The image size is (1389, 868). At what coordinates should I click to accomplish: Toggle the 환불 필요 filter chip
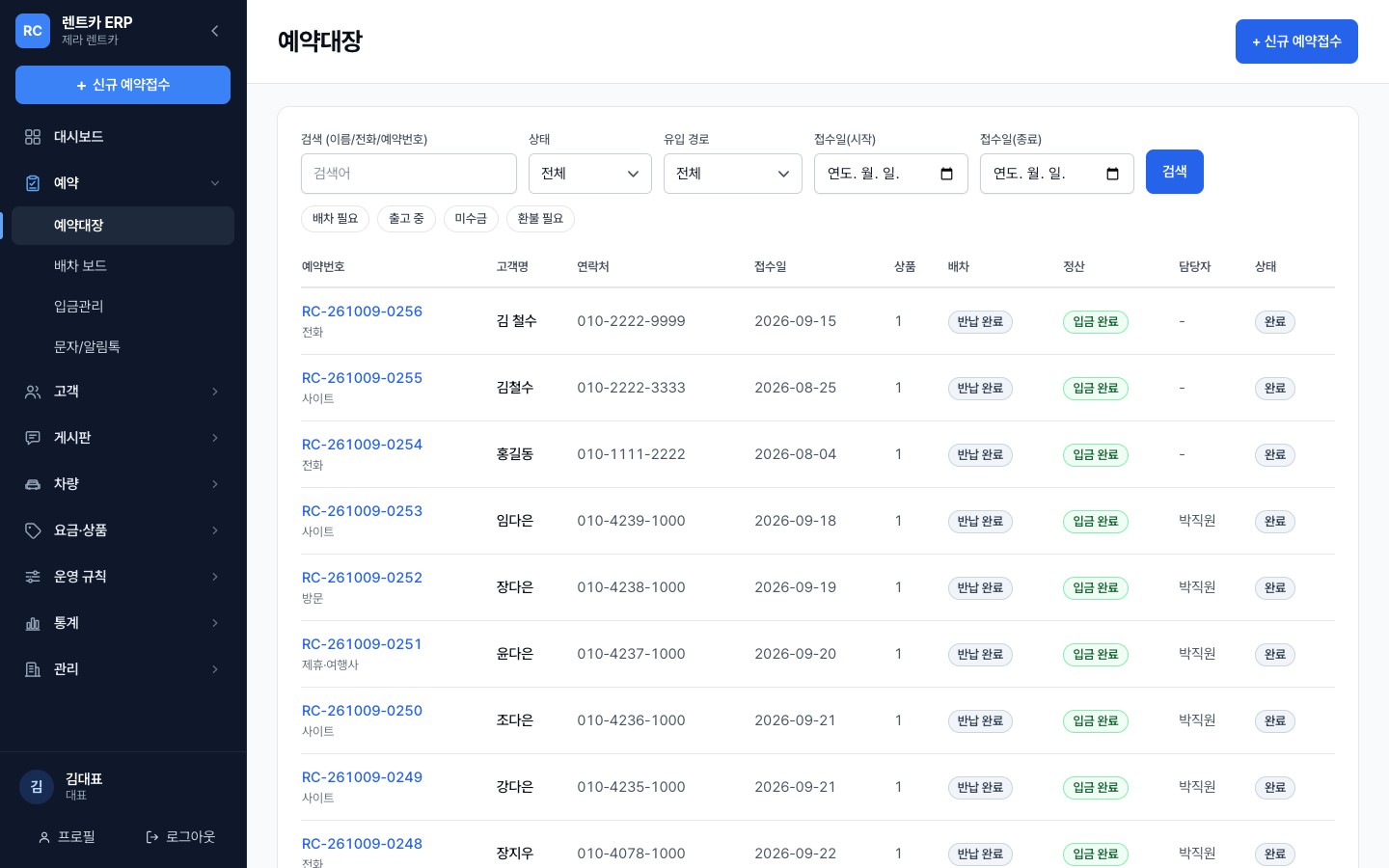click(x=540, y=219)
